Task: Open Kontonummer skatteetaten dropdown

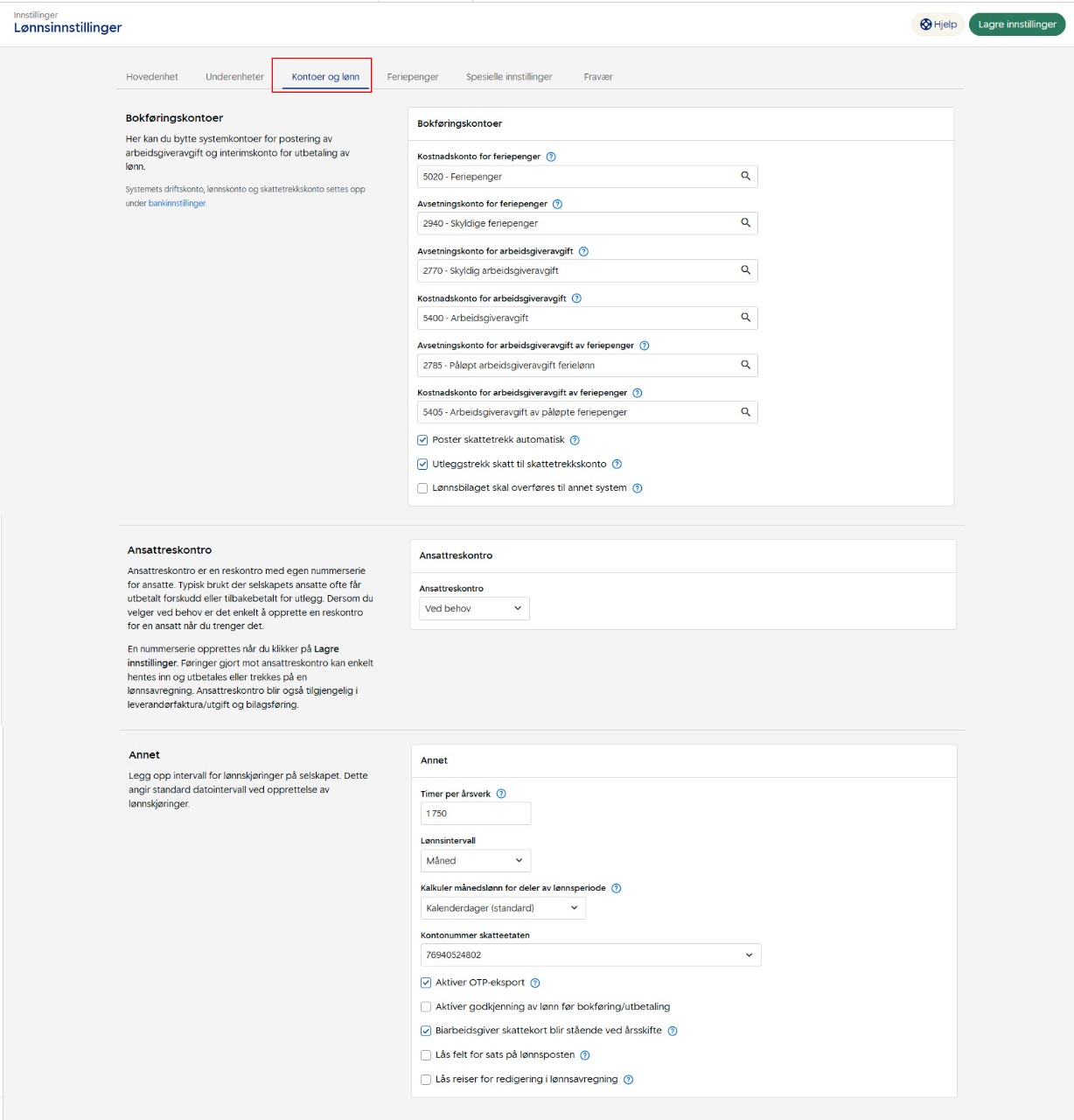Action: point(590,955)
